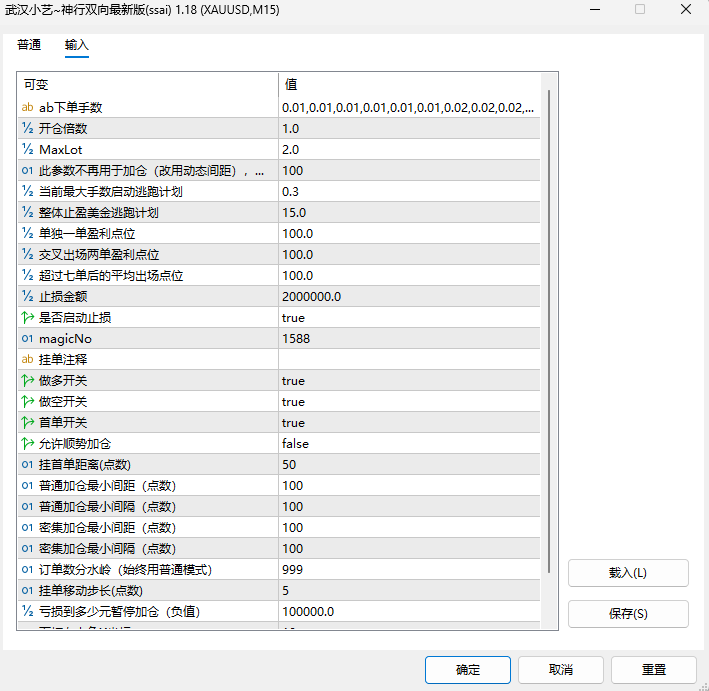
Task: Click the double icon beside 超过七单后的平均出场点位
Action: (x=28, y=275)
